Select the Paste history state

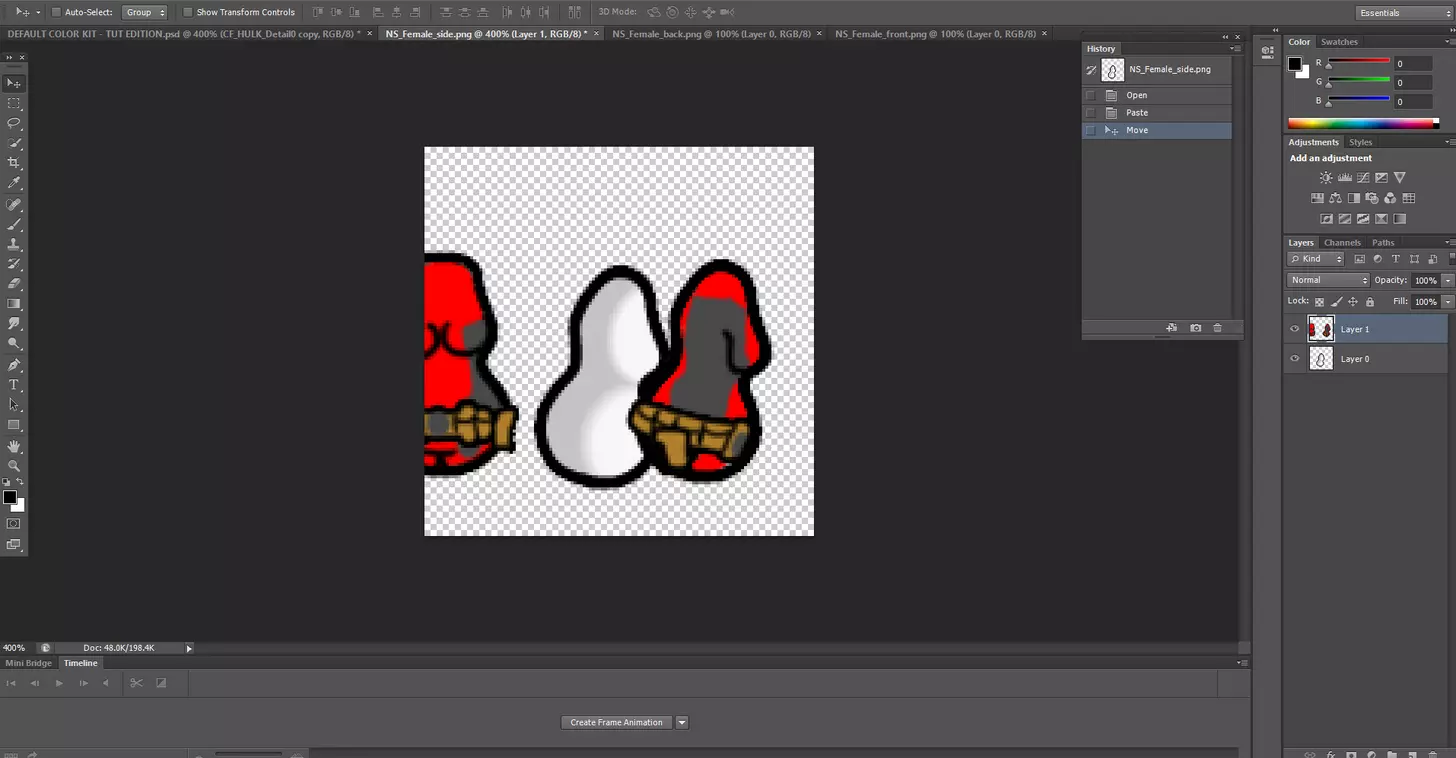coord(1137,113)
